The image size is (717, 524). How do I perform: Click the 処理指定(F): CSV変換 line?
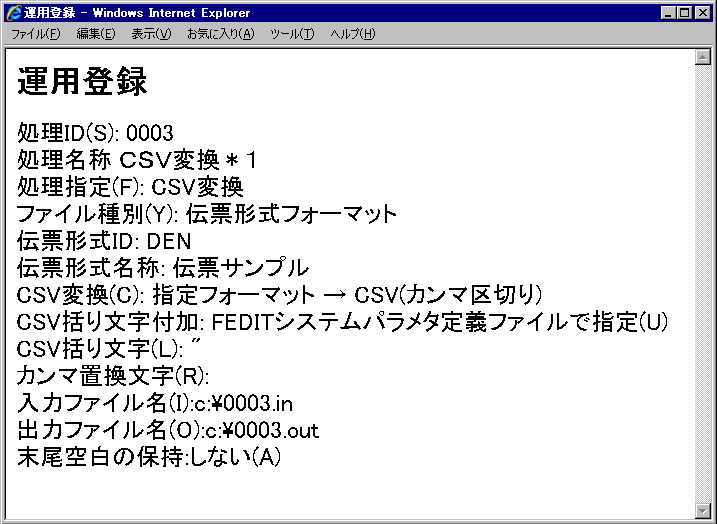point(130,187)
